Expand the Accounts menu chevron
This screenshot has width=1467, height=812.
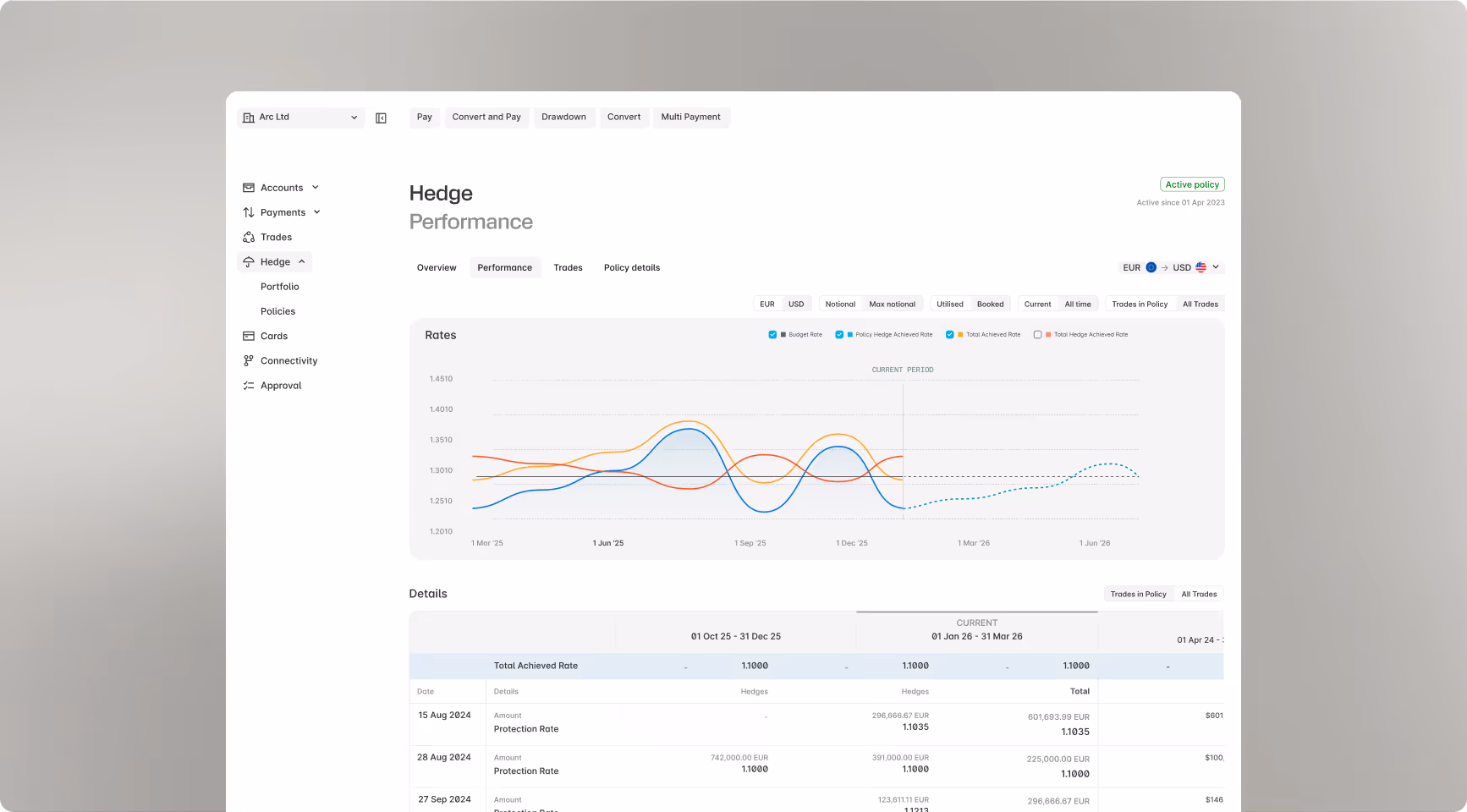point(316,188)
